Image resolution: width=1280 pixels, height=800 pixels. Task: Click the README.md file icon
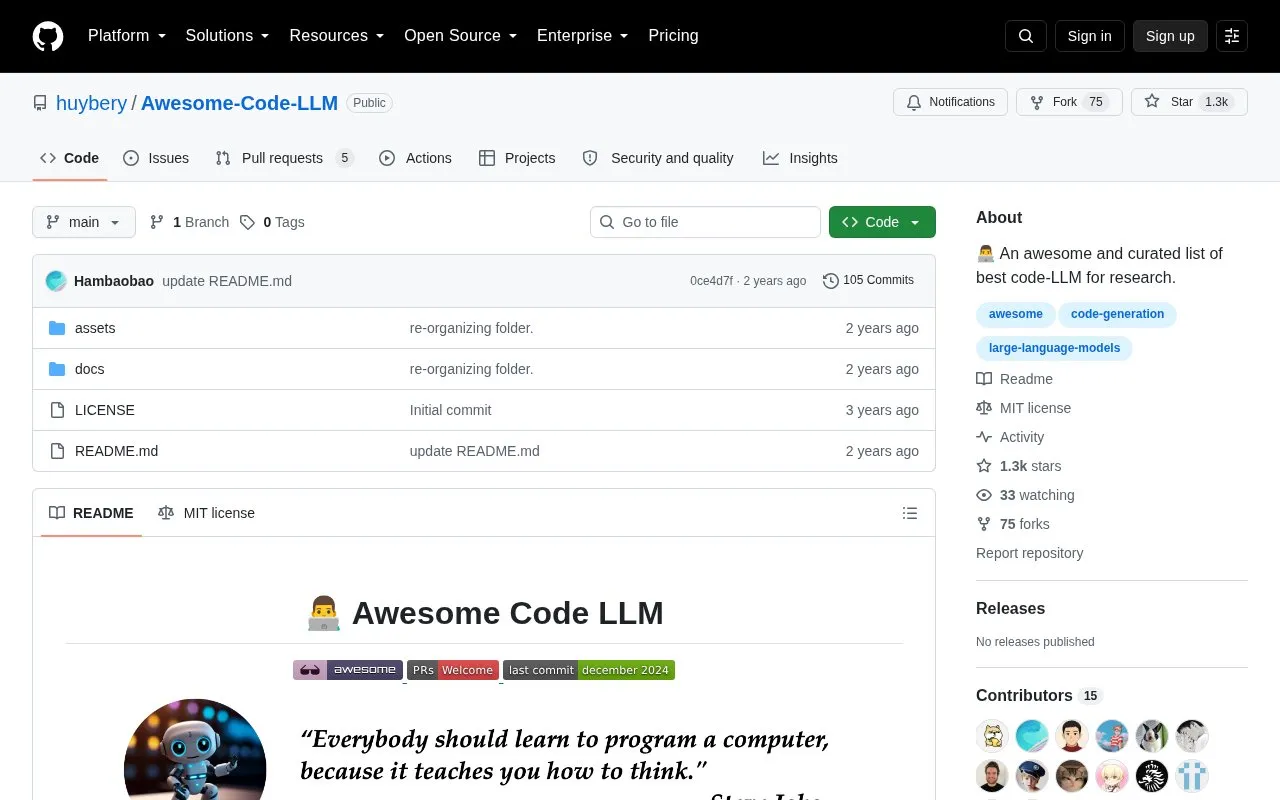click(57, 451)
